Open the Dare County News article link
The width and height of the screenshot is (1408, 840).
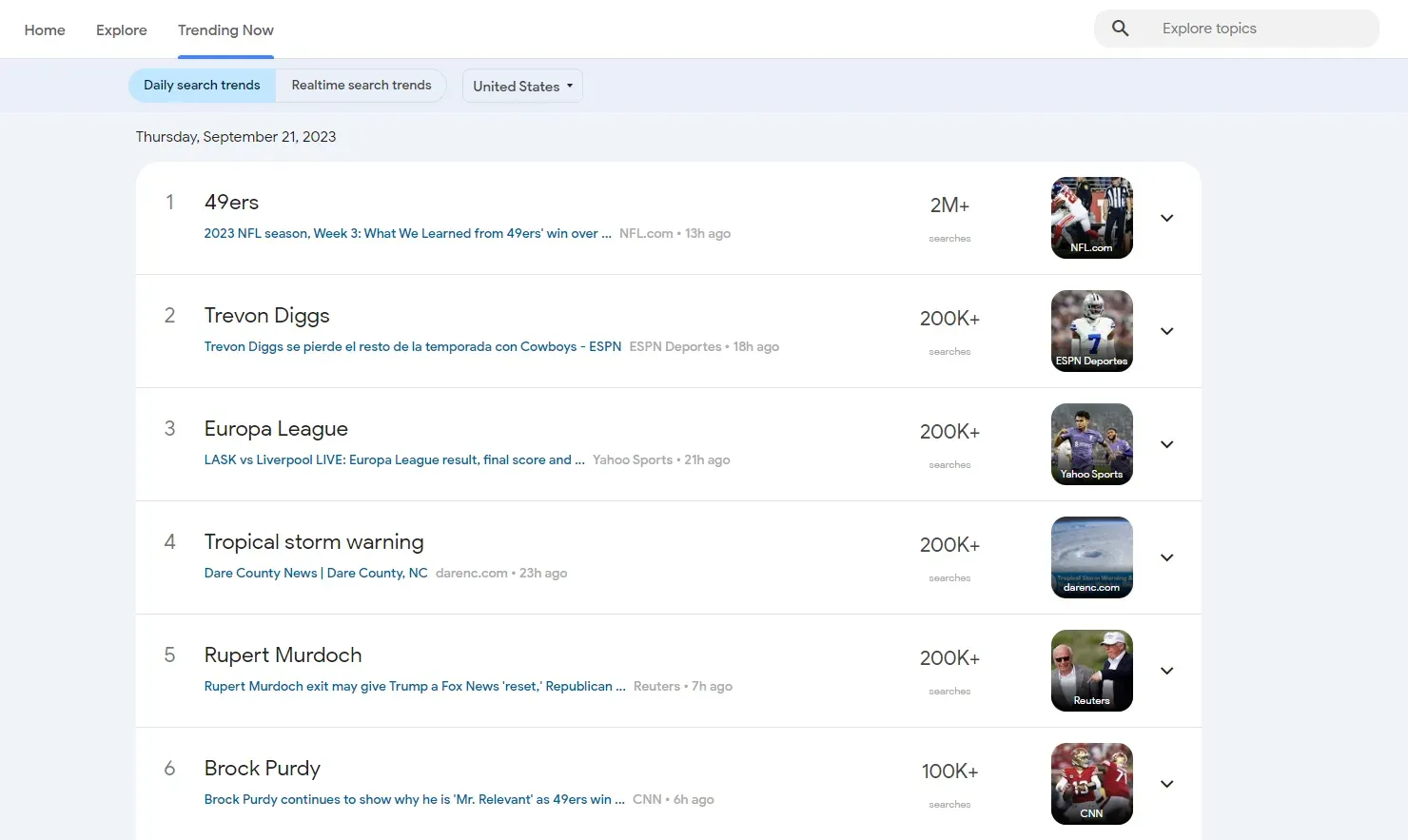[x=315, y=573]
